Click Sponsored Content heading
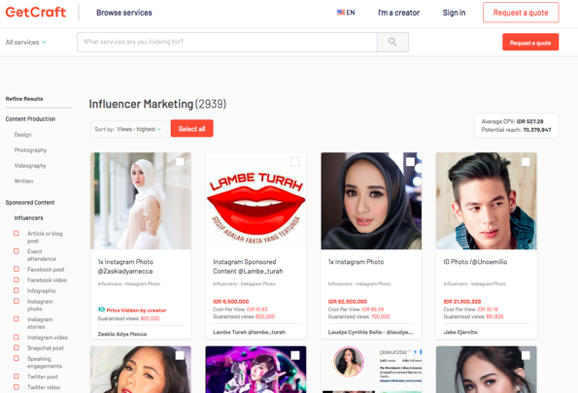Viewport: 578px width, 393px height. (x=30, y=202)
